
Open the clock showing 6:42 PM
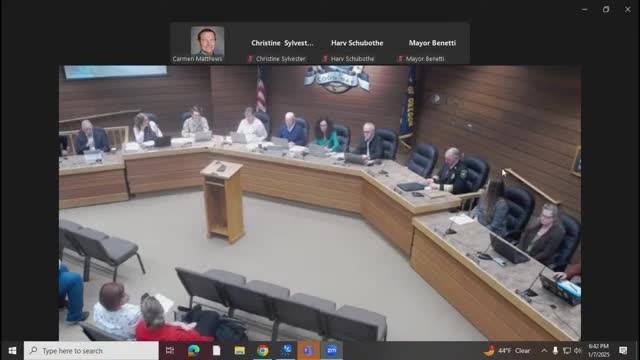pyautogui.click(x=598, y=351)
